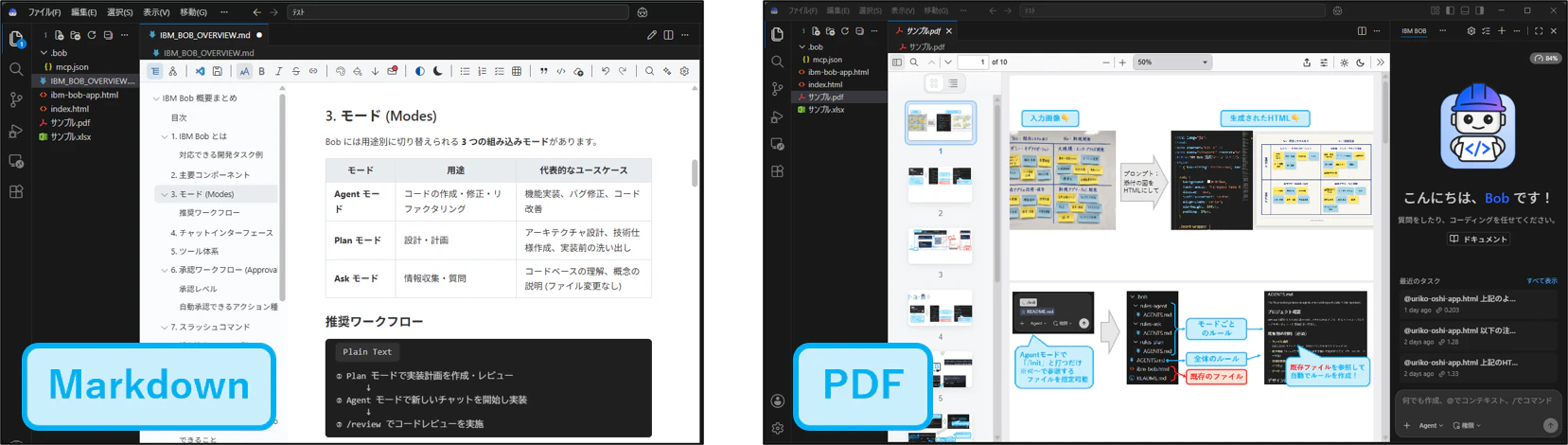Click the すべて表示 link in recent tasks

[x=1542, y=281]
